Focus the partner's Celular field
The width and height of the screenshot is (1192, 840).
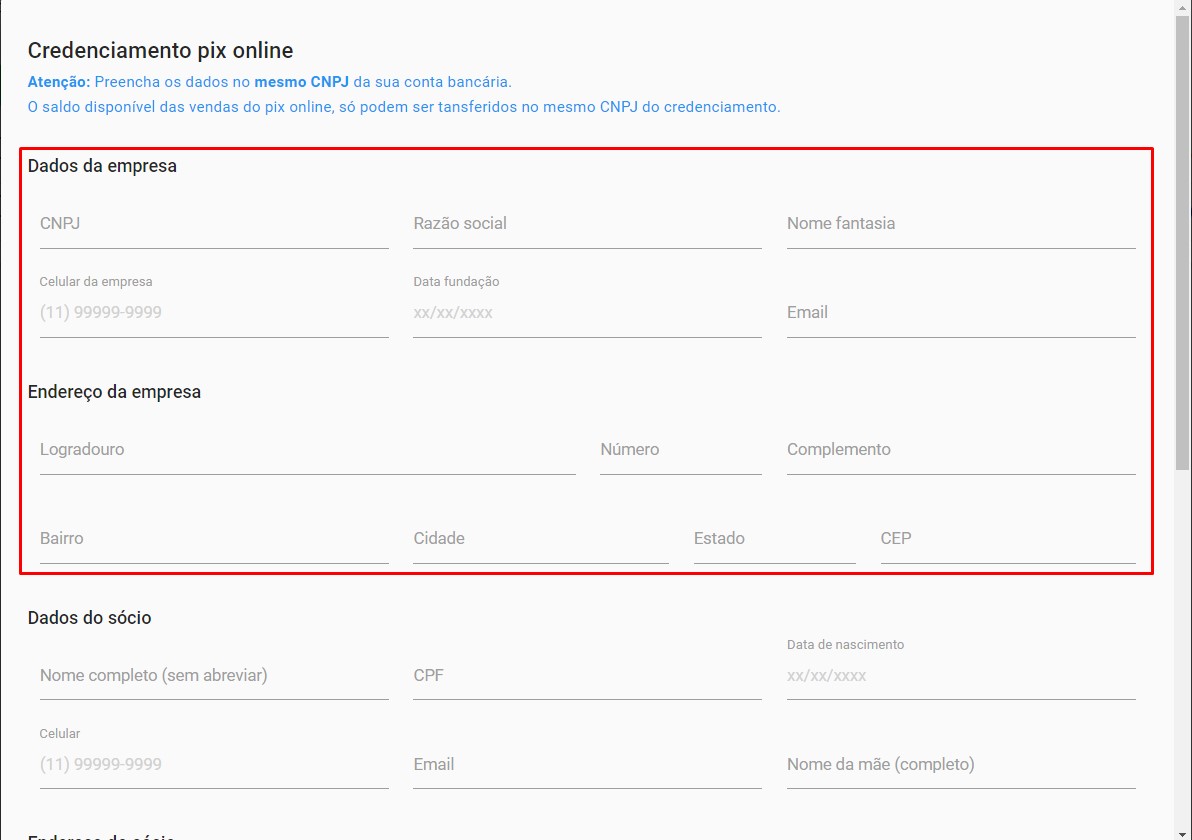click(x=214, y=765)
